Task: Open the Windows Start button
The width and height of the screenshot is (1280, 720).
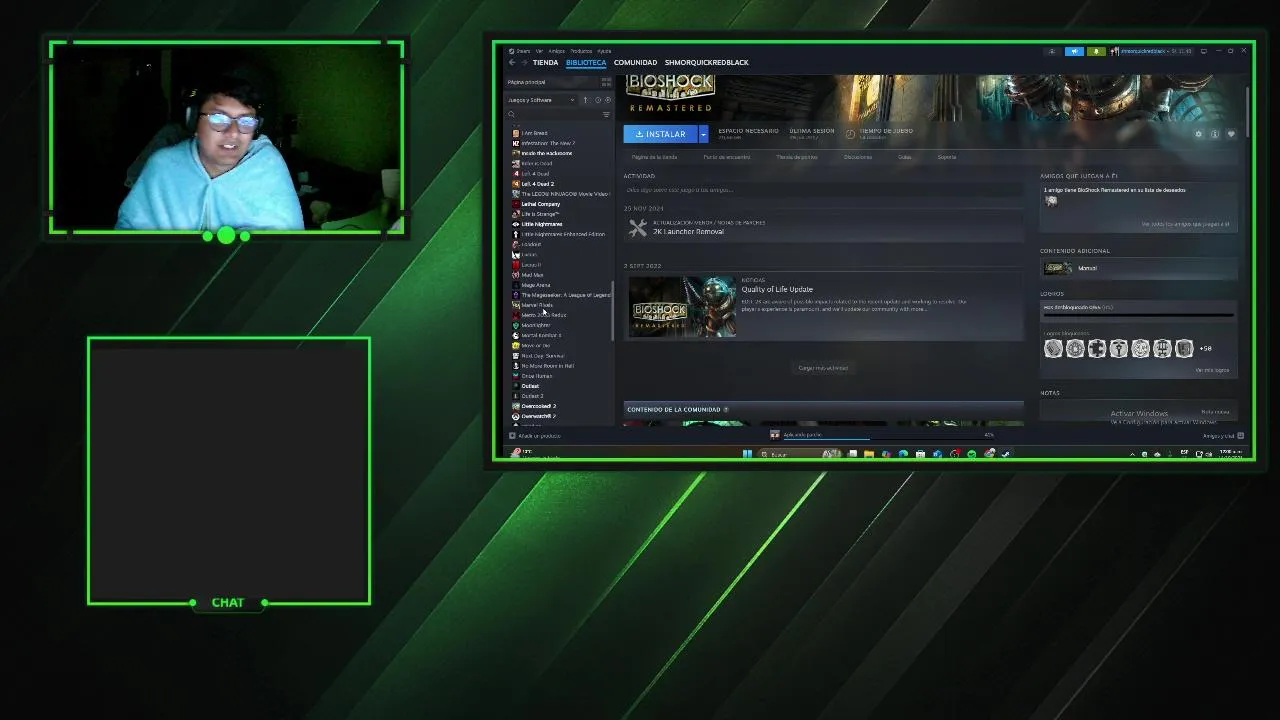Action: pos(747,454)
